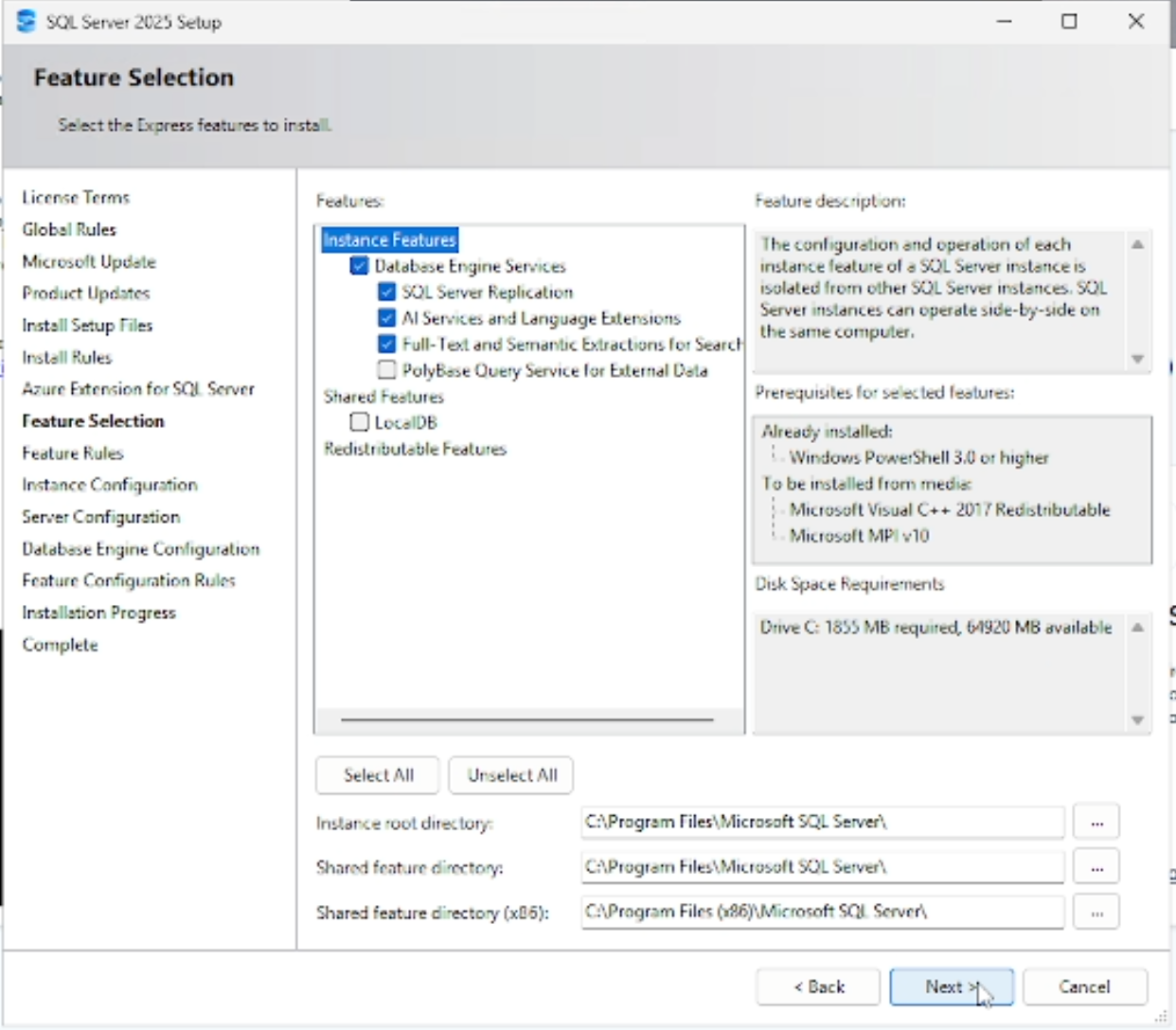
Task: Open Instance root directory browse dialog
Action: pyautogui.click(x=1096, y=822)
